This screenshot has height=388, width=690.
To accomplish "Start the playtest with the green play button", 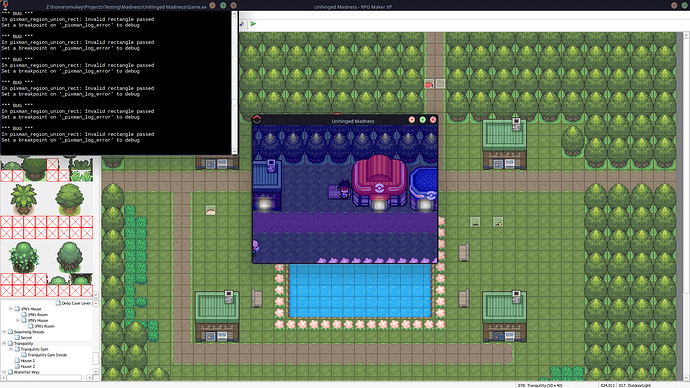I will (x=253, y=24).
